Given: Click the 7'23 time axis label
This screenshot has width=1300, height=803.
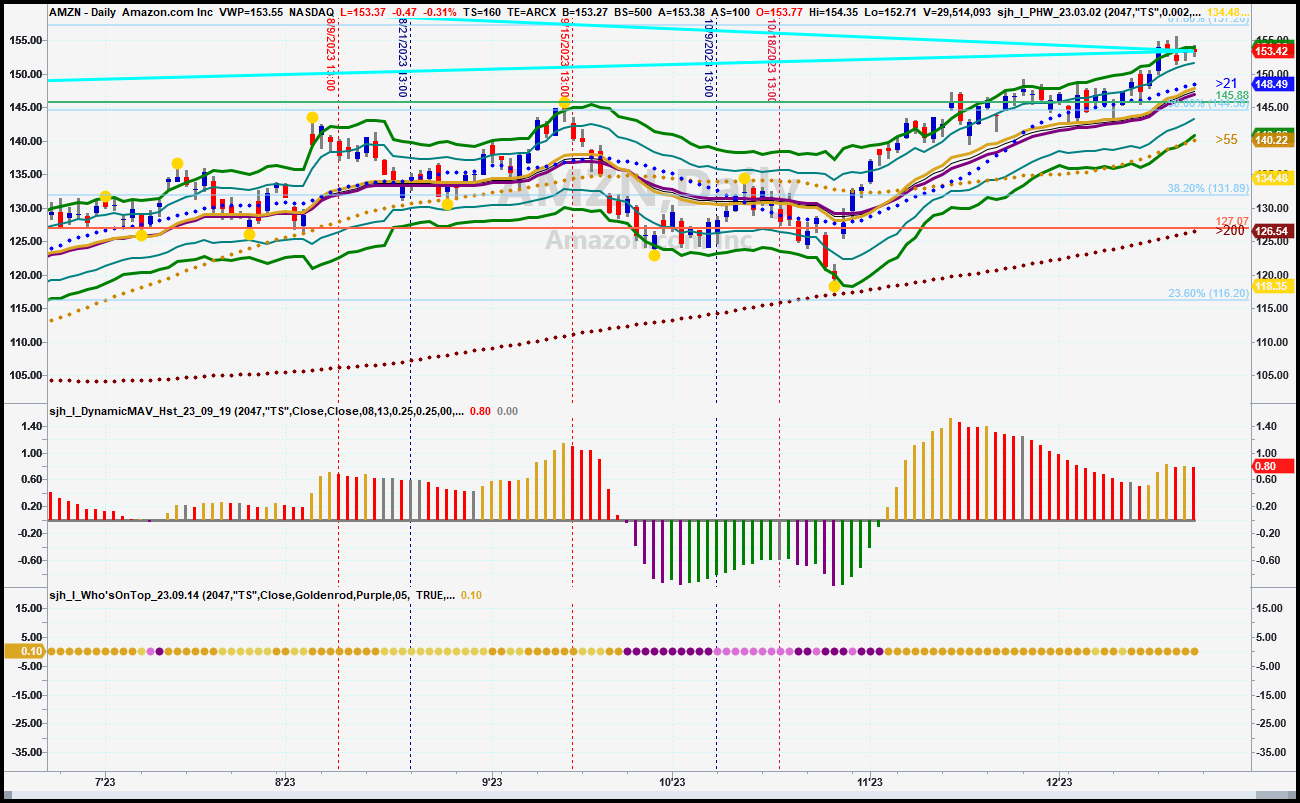Looking at the screenshot, I should pyautogui.click(x=104, y=781).
